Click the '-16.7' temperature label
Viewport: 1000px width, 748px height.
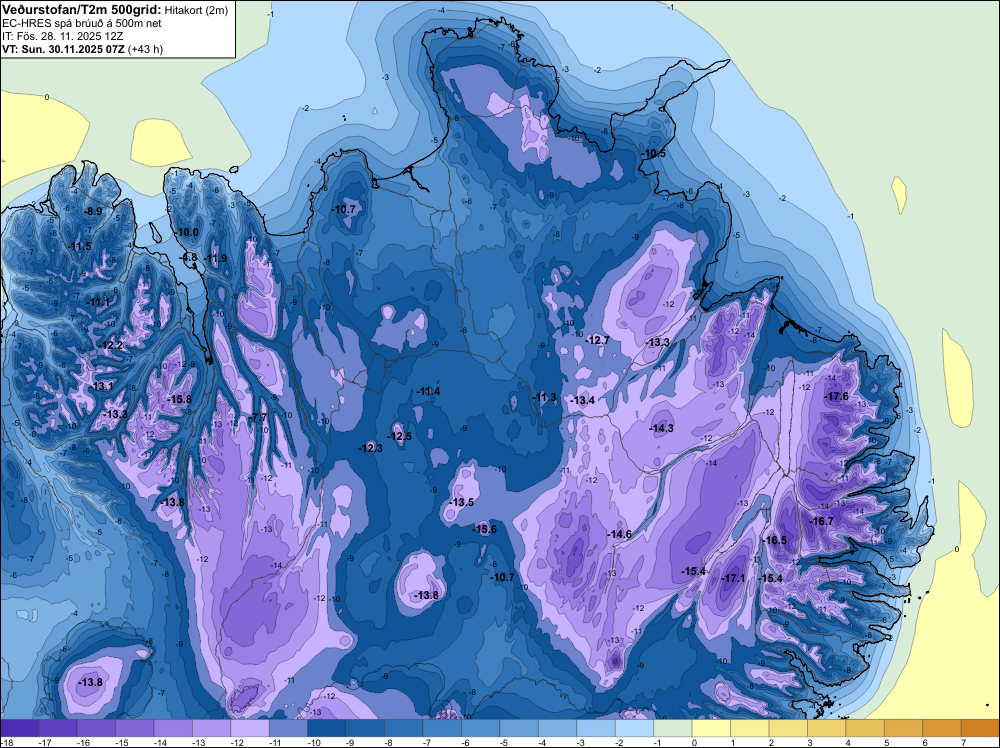(821, 521)
